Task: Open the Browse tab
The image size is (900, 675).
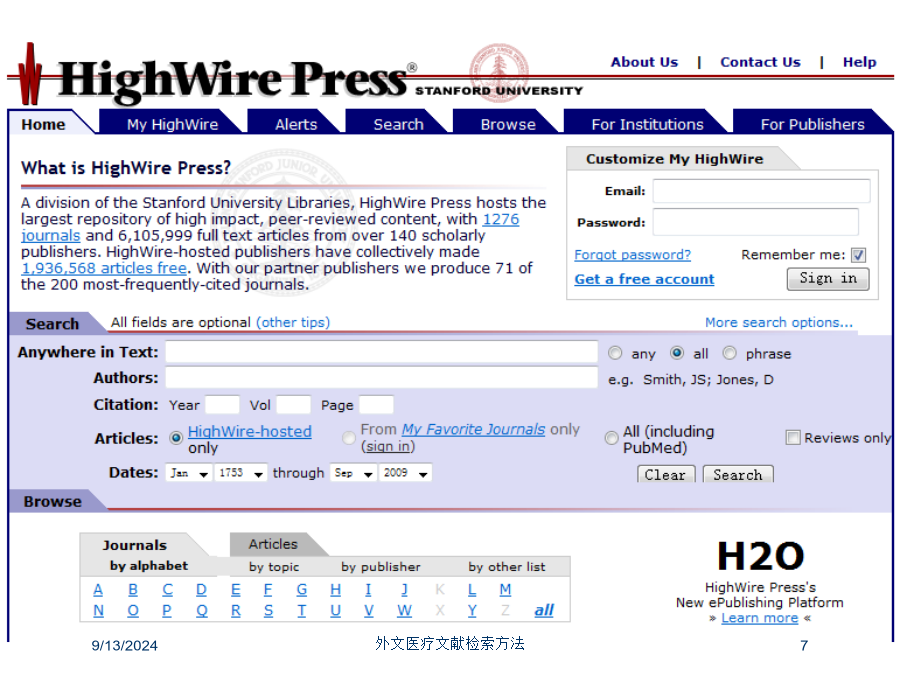Action: click(x=508, y=125)
